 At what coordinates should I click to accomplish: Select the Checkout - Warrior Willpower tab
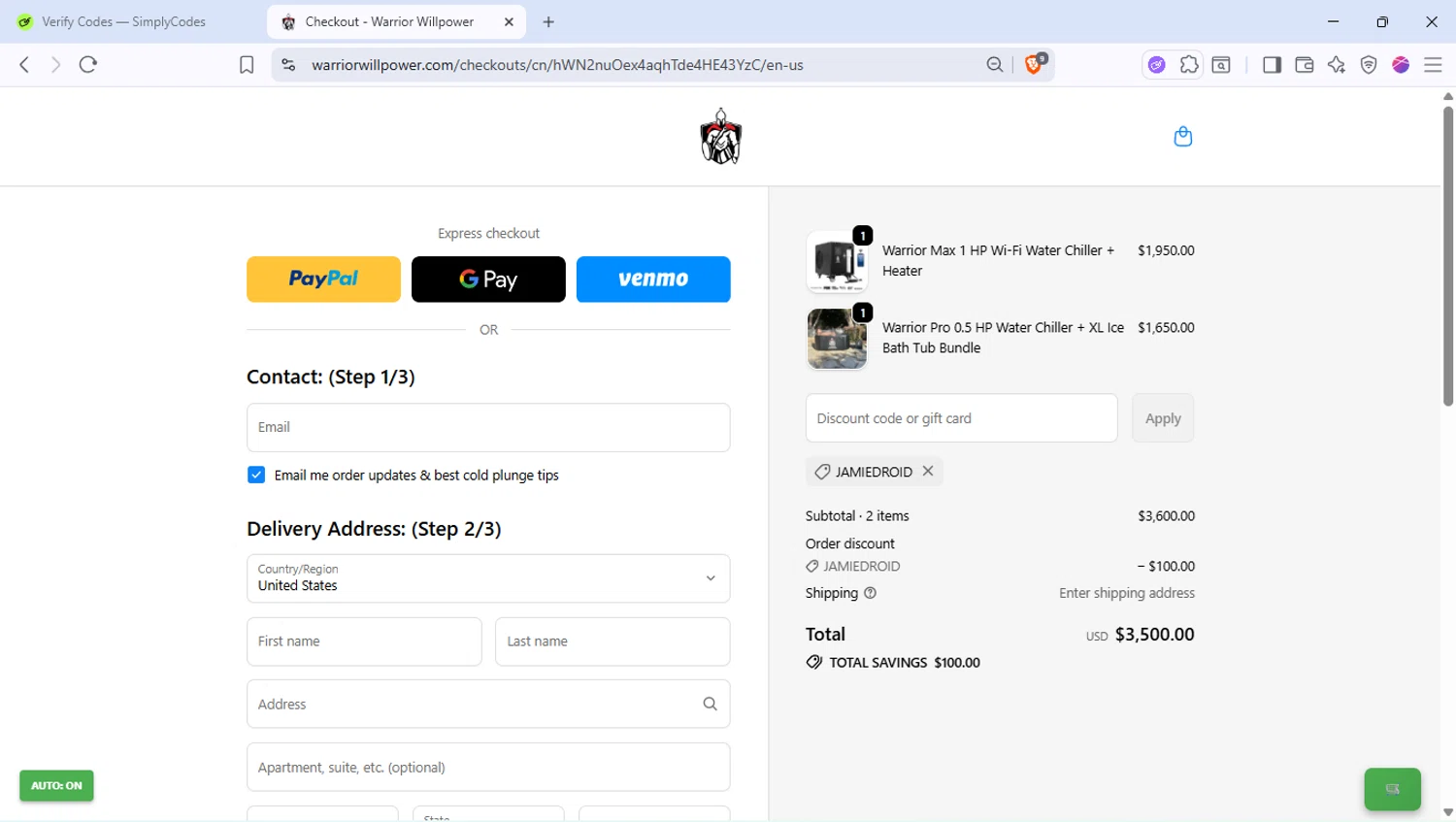[388, 21]
